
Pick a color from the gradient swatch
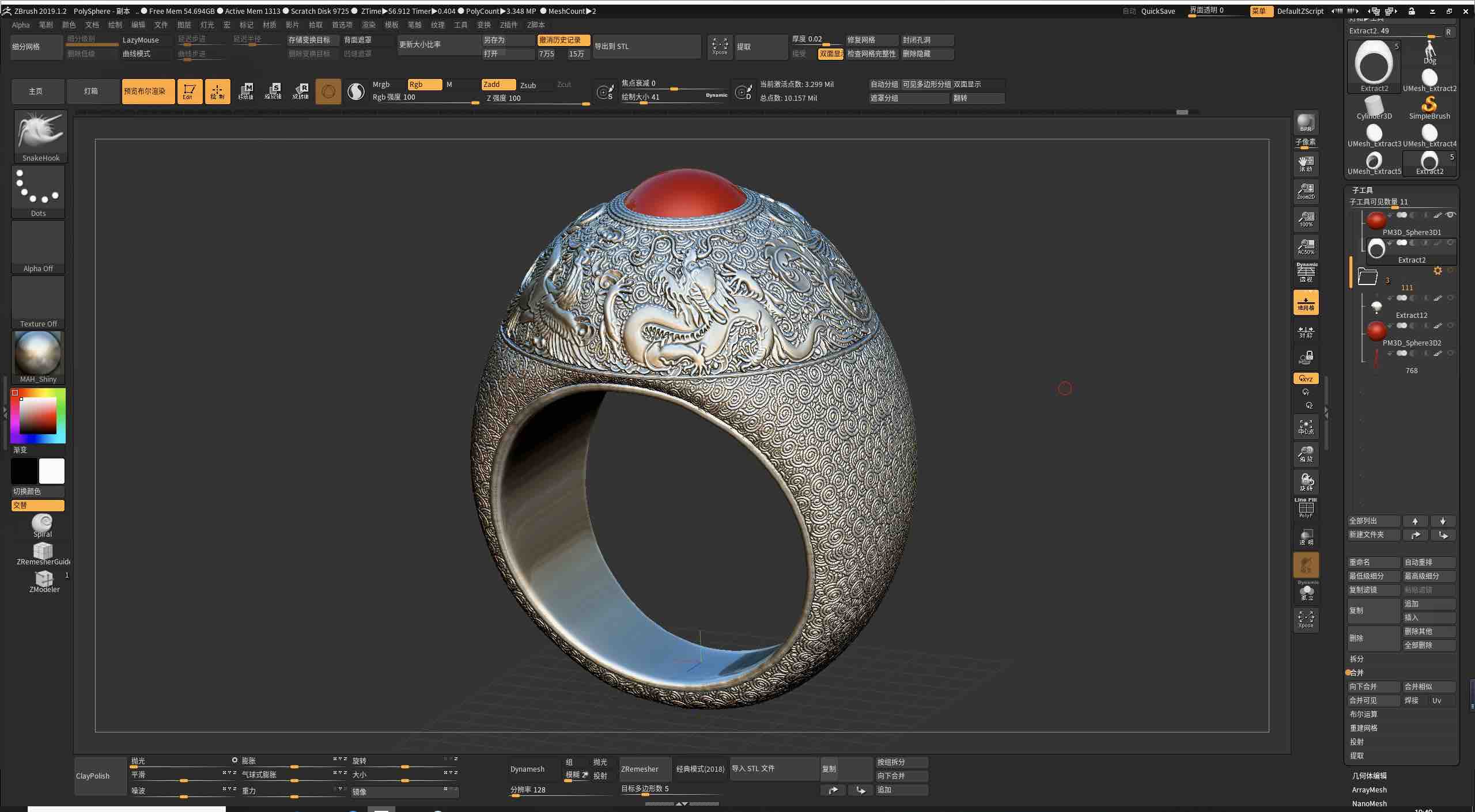(x=37, y=416)
